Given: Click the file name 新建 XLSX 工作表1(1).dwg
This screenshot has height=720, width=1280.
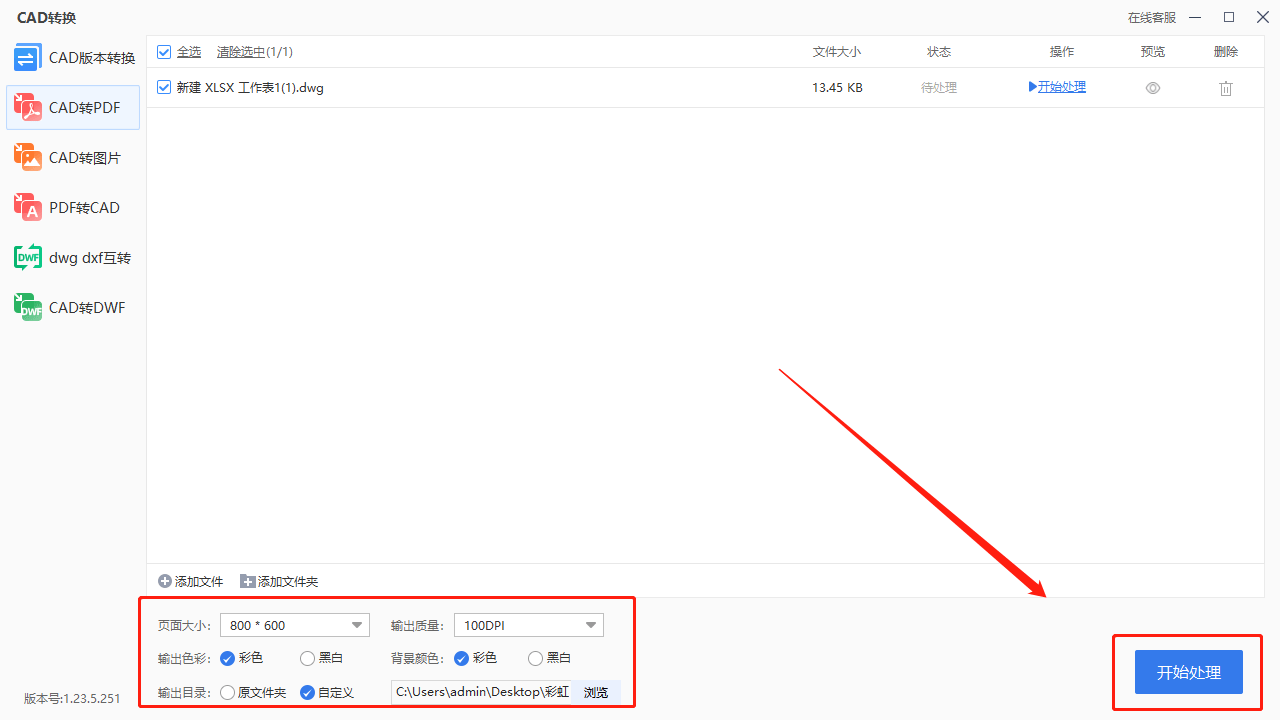Looking at the screenshot, I should [x=250, y=88].
